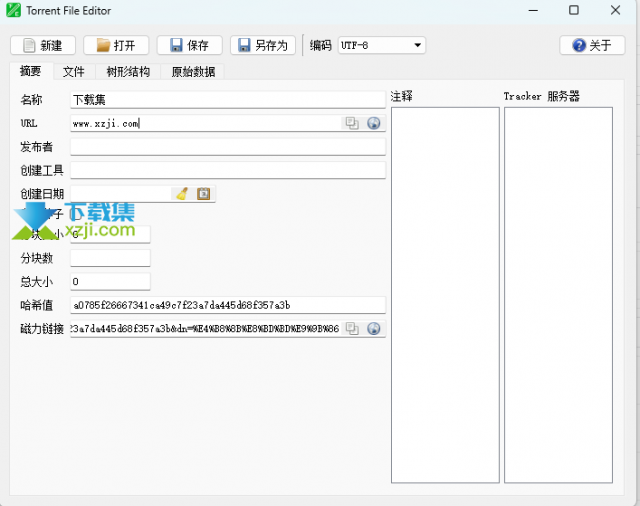Click into the 名称 name input field
This screenshot has height=506, width=640.
tap(227, 99)
